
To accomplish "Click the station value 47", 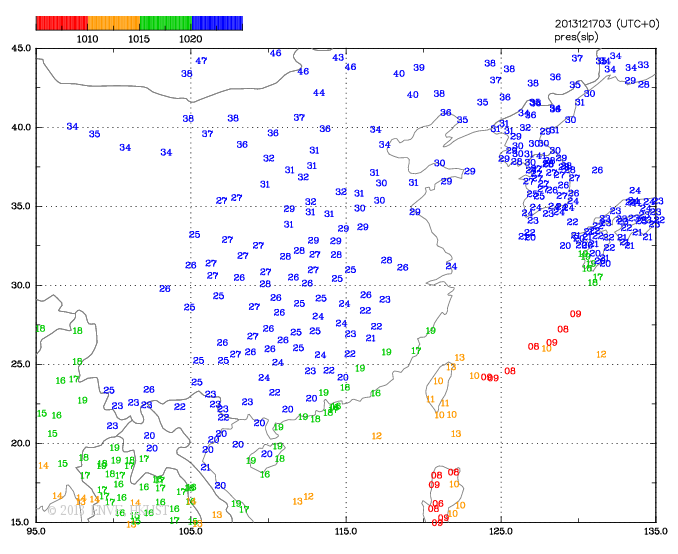I will click(x=201, y=61).
